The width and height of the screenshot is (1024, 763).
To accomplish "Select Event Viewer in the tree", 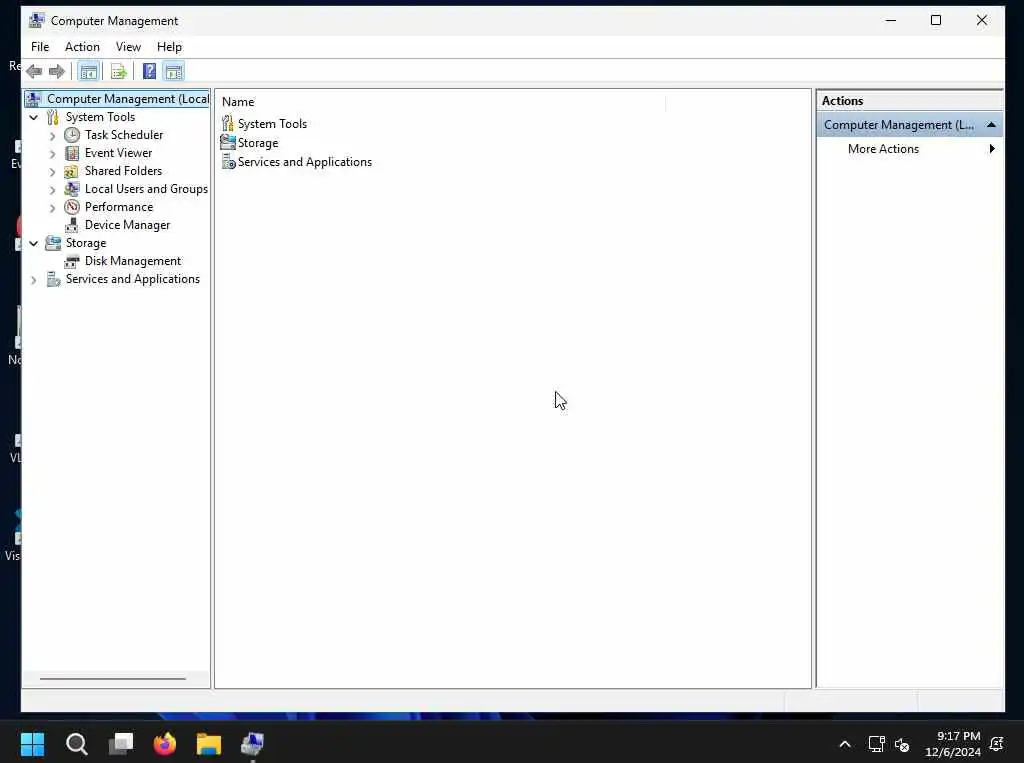I will [x=118, y=153].
